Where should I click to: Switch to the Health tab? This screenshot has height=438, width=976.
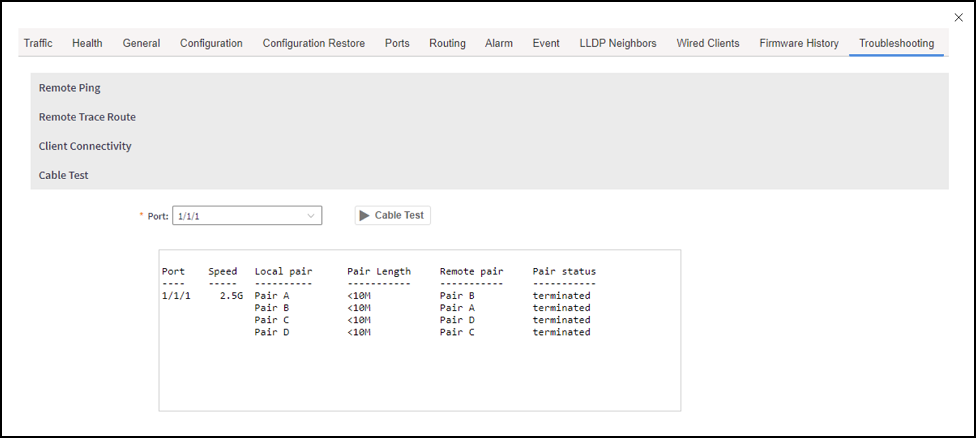(x=87, y=43)
